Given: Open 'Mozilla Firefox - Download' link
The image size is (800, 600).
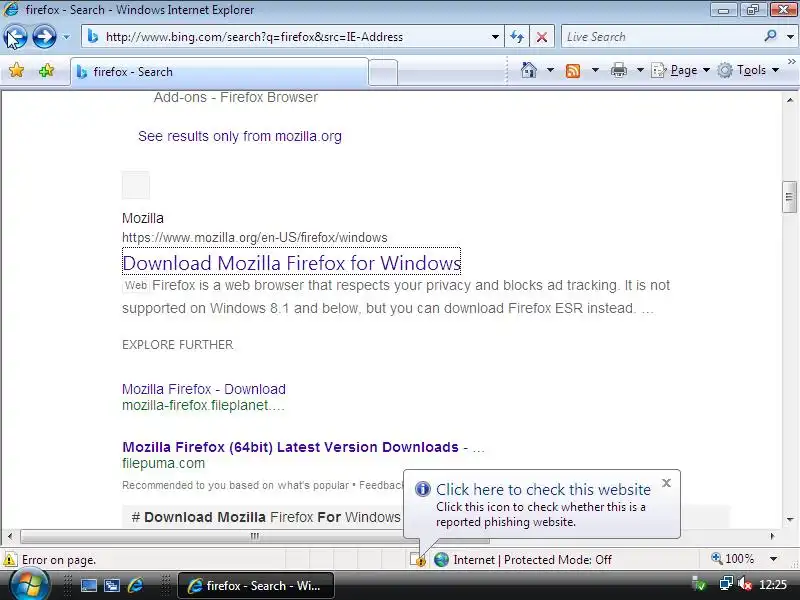Looking at the screenshot, I should click(x=204, y=389).
